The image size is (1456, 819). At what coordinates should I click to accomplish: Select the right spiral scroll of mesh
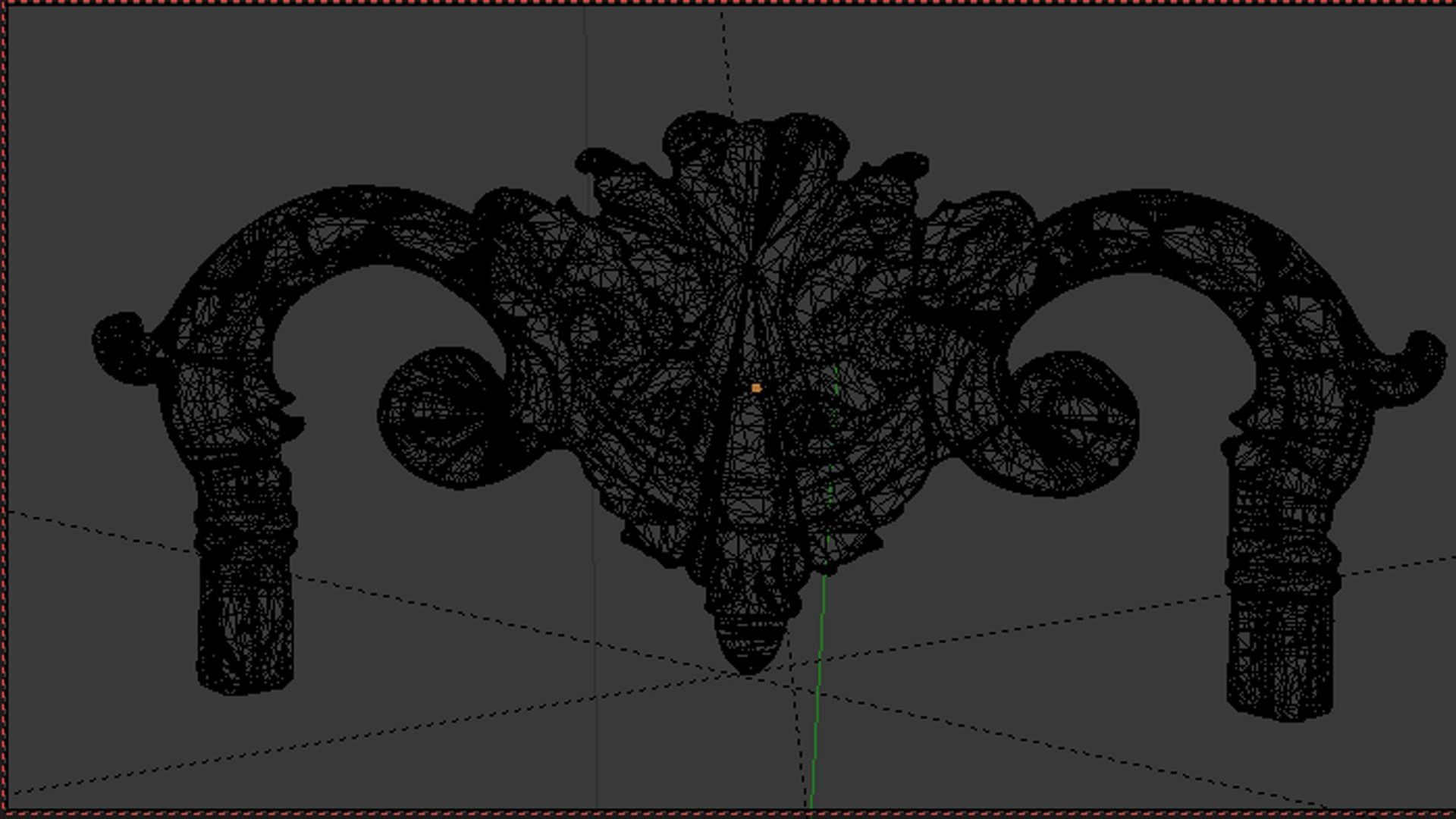pos(1075,425)
